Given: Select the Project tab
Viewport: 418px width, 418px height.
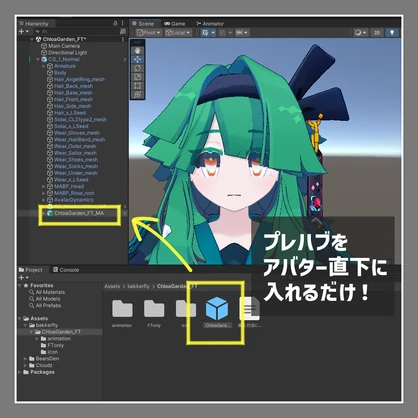Looking at the screenshot, I should (31, 270).
